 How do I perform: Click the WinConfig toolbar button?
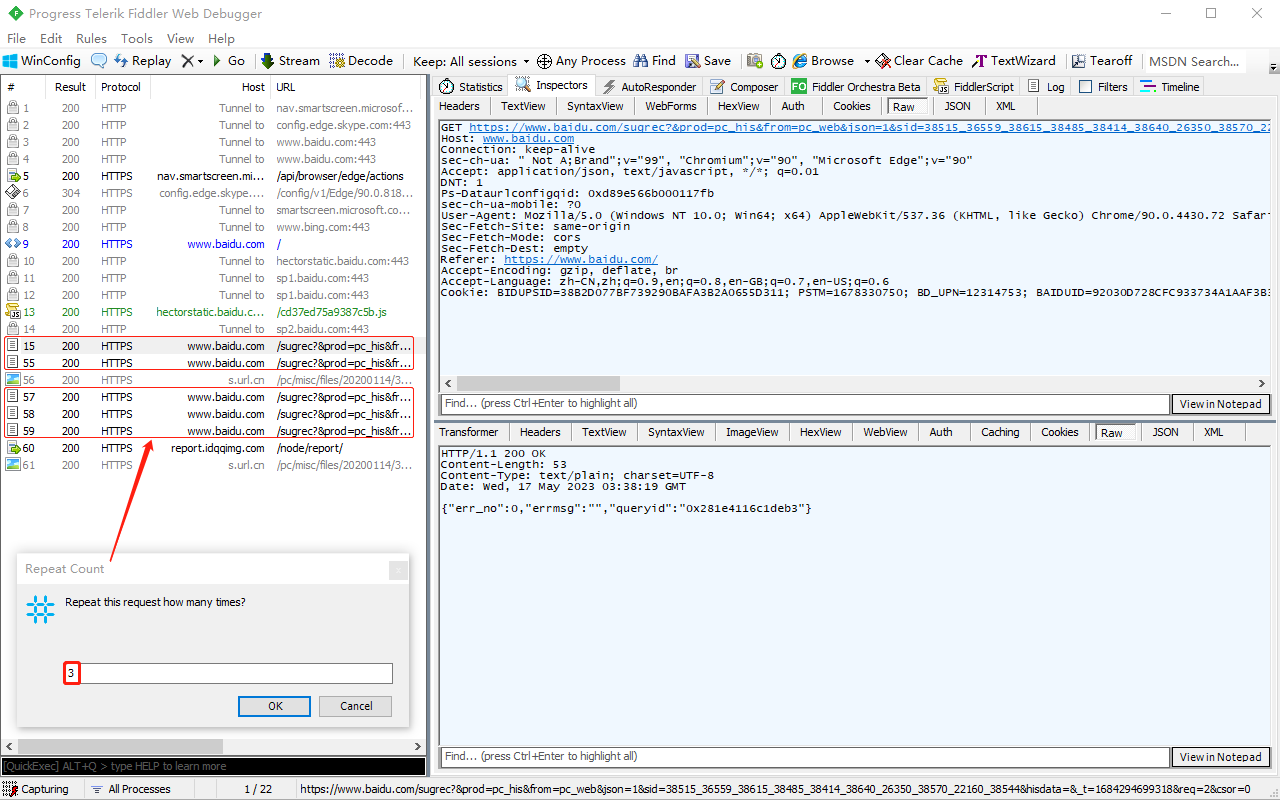click(x=43, y=61)
